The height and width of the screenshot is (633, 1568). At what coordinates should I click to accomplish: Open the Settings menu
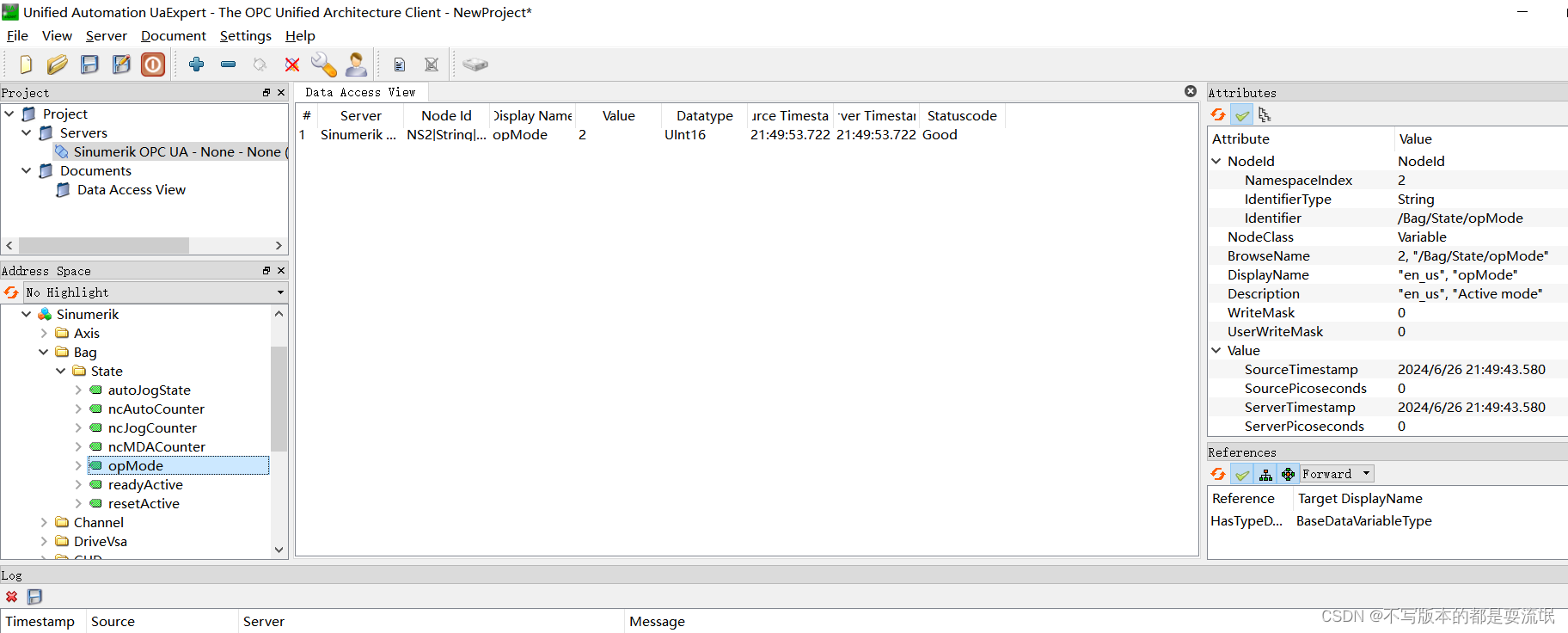click(245, 35)
